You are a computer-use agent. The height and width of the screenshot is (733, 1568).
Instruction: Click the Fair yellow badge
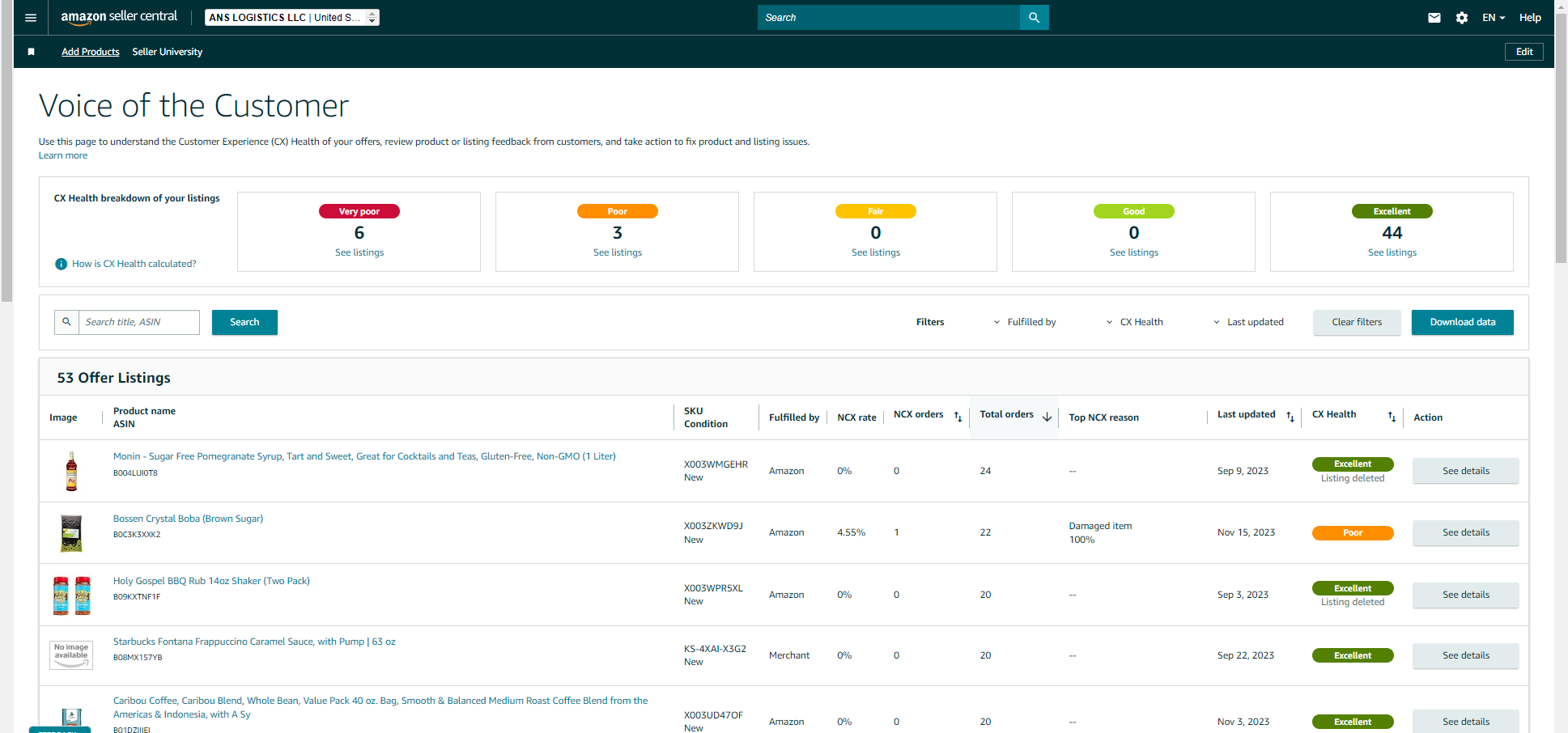(876, 211)
